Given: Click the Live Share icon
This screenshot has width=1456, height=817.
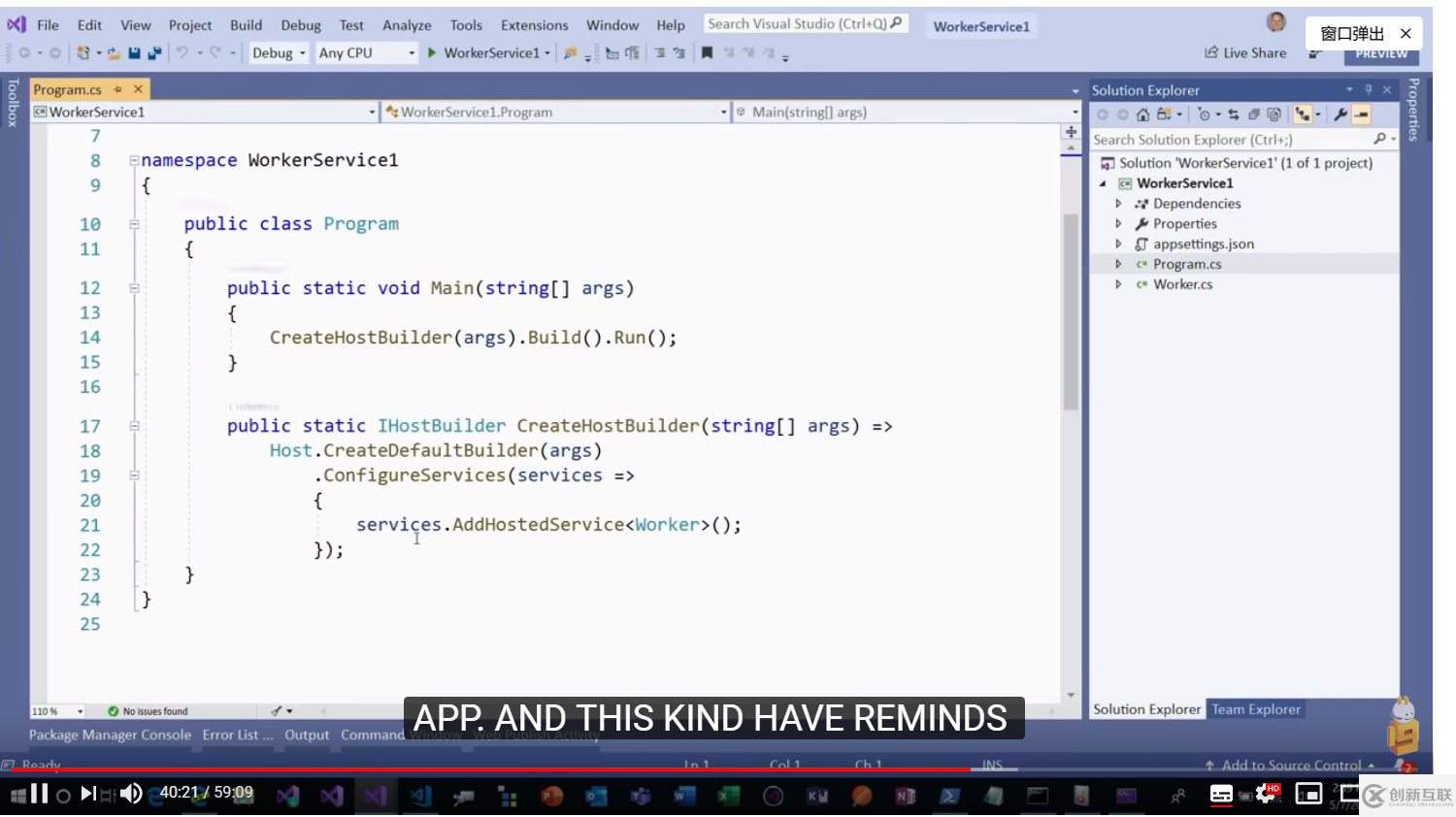Looking at the screenshot, I should point(1211,52).
